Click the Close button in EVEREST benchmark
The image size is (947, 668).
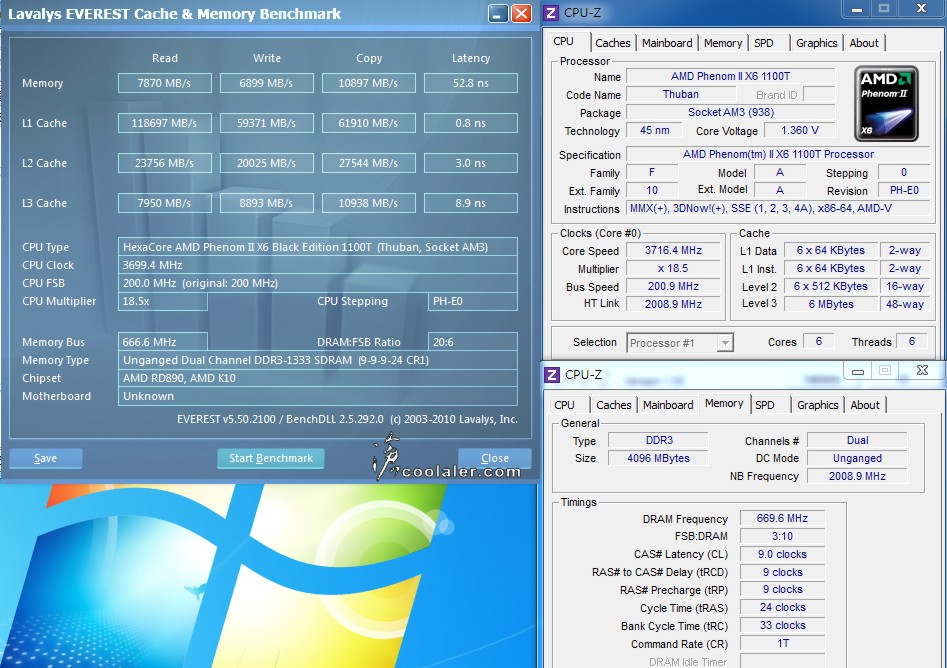click(x=495, y=458)
